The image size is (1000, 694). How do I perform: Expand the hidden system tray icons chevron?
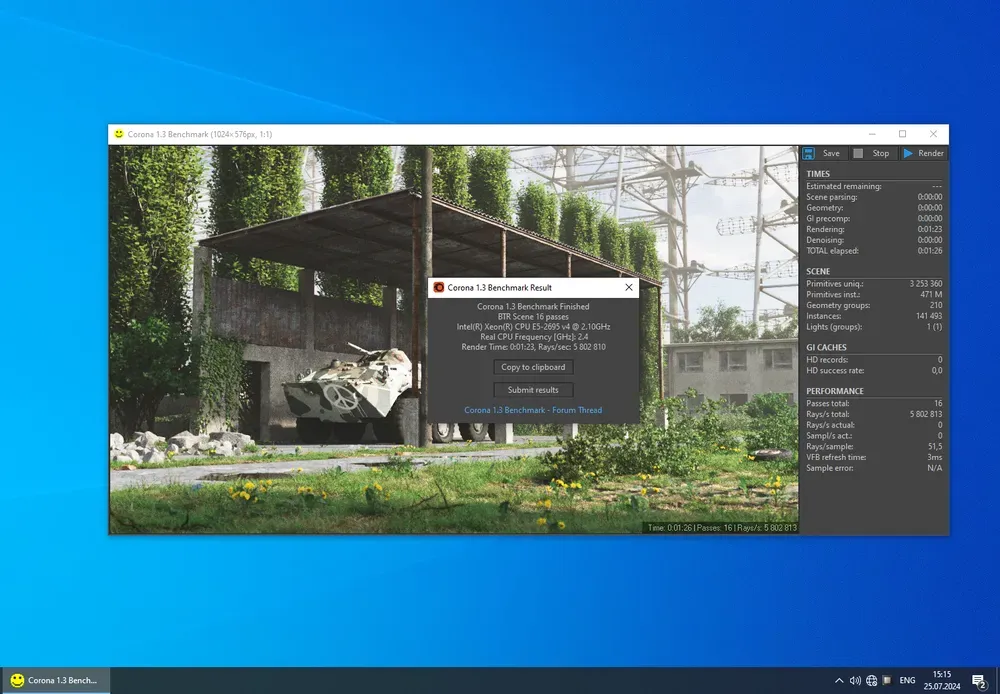[x=838, y=680]
